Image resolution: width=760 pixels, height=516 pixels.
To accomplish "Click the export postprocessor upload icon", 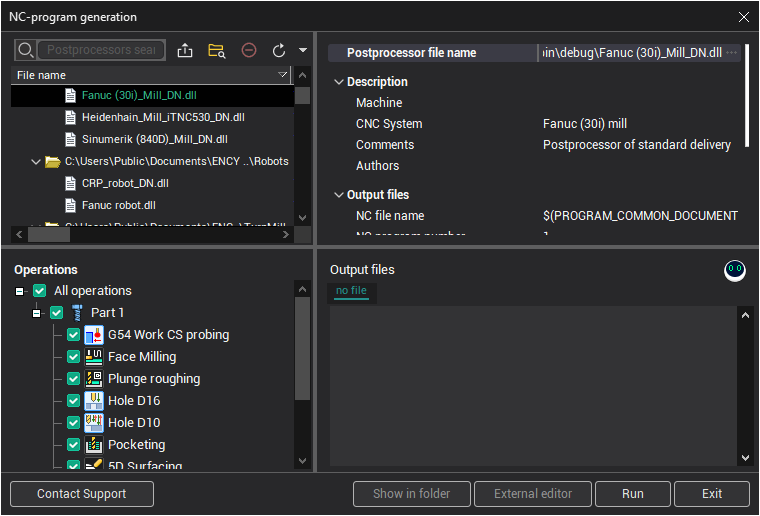I will (x=185, y=50).
